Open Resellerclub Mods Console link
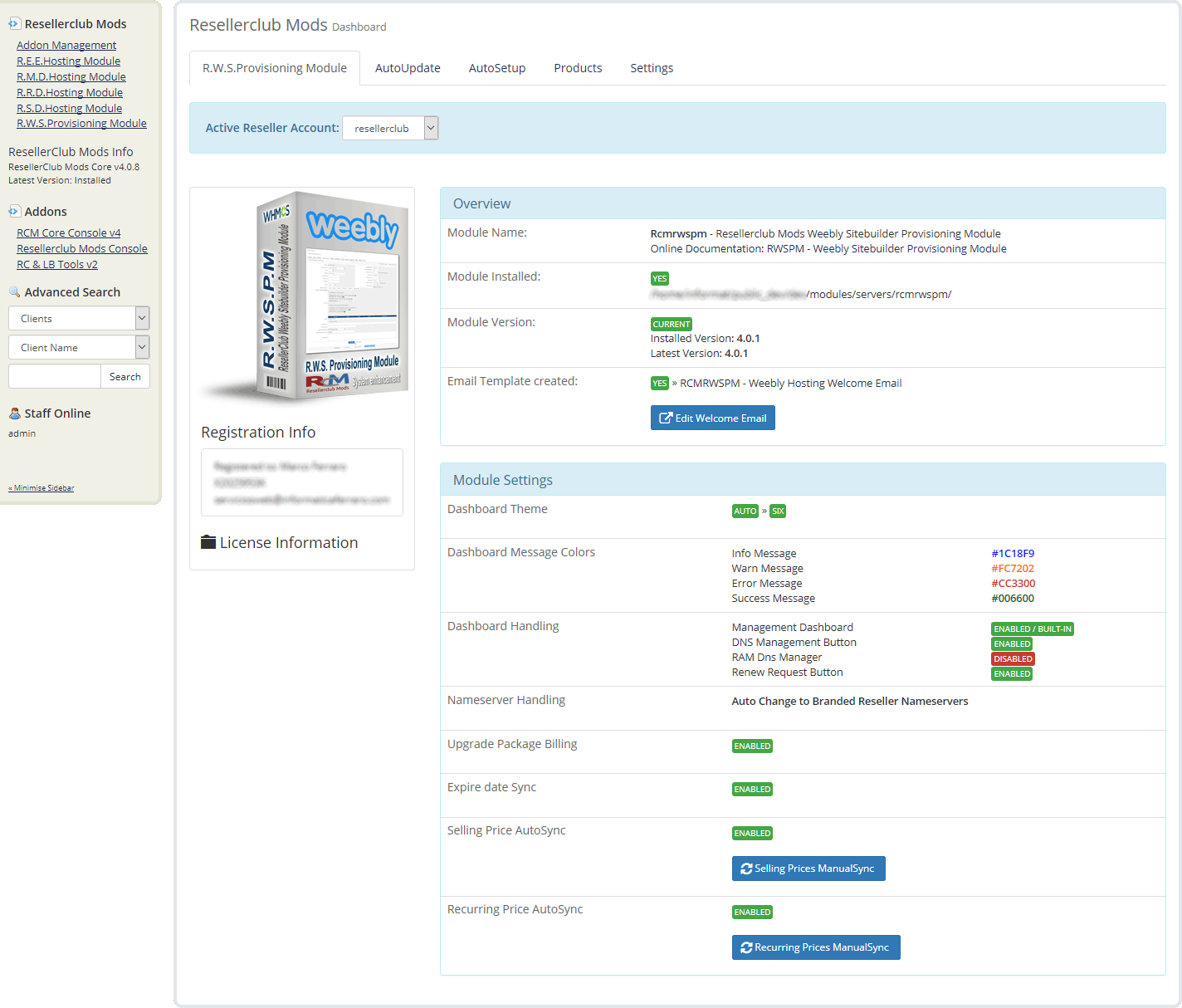This screenshot has width=1182, height=1008. 82,249
